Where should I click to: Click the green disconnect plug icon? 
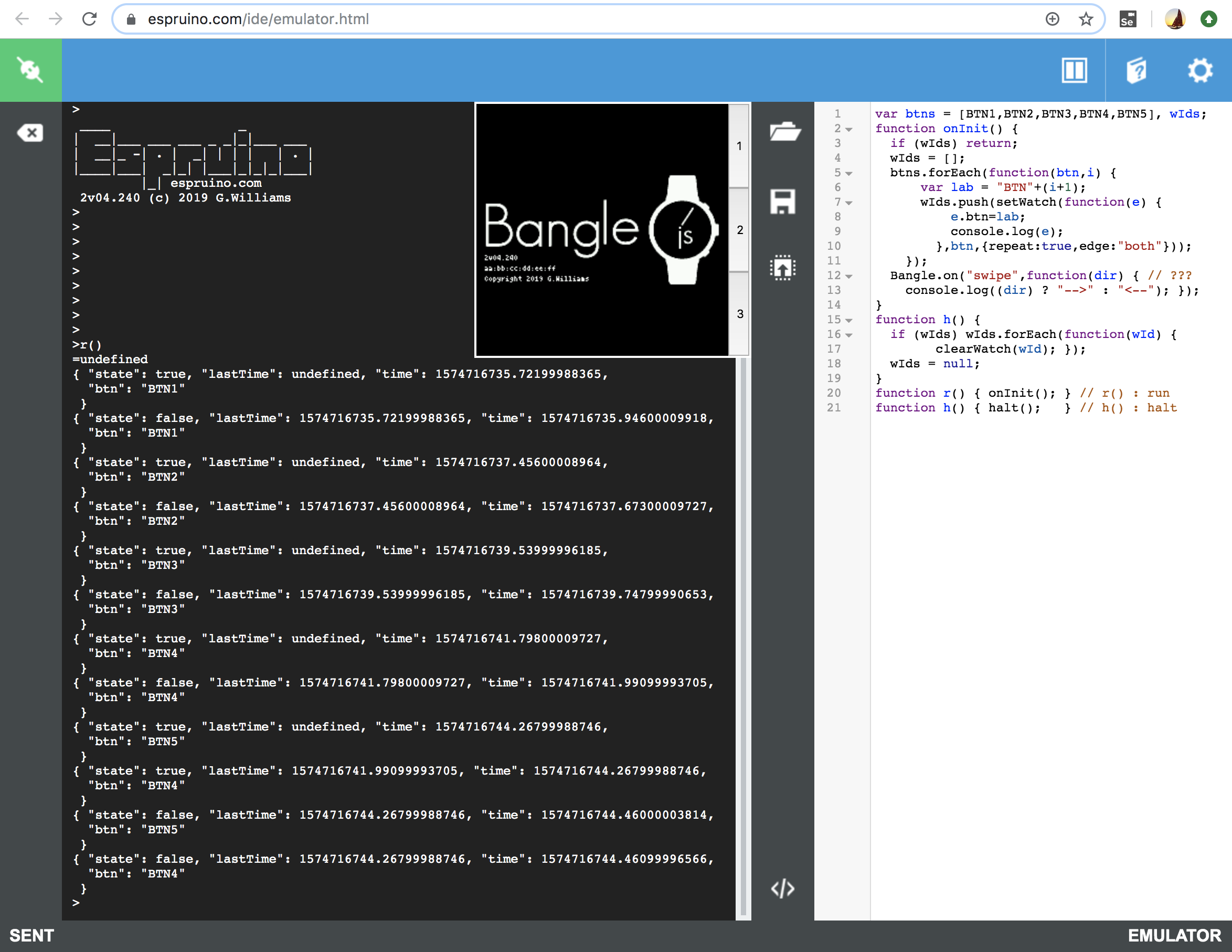point(30,70)
